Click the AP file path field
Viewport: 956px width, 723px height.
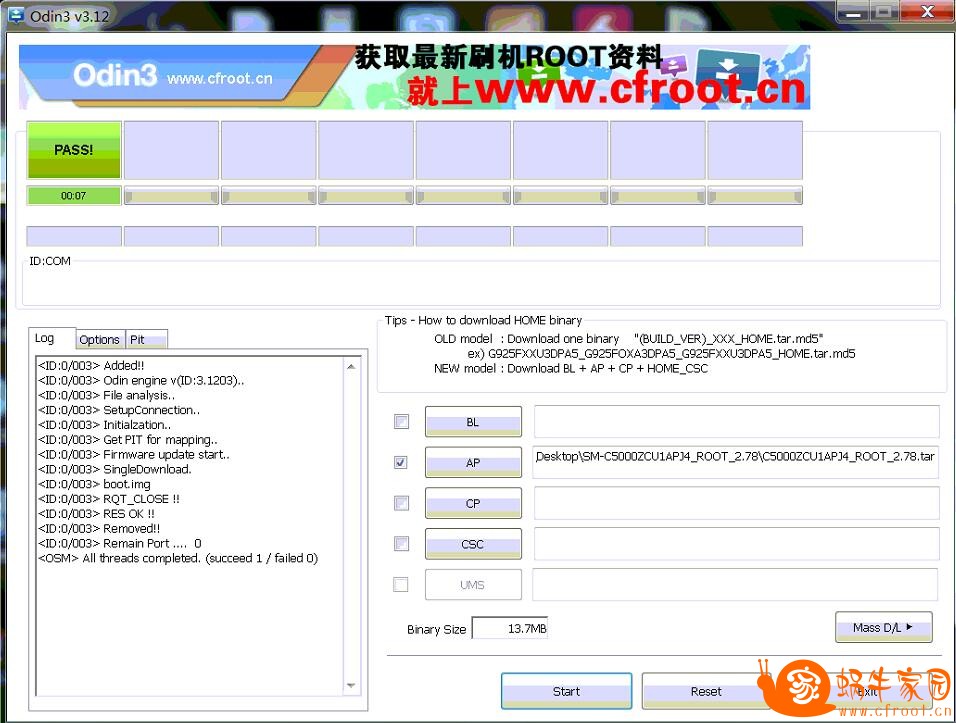coord(735,463)
